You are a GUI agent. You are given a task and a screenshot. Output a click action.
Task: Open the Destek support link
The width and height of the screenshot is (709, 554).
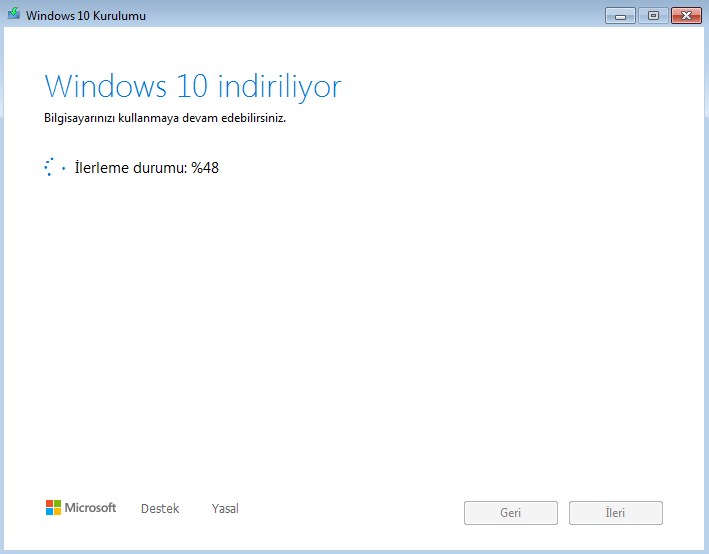coord(160,508)
